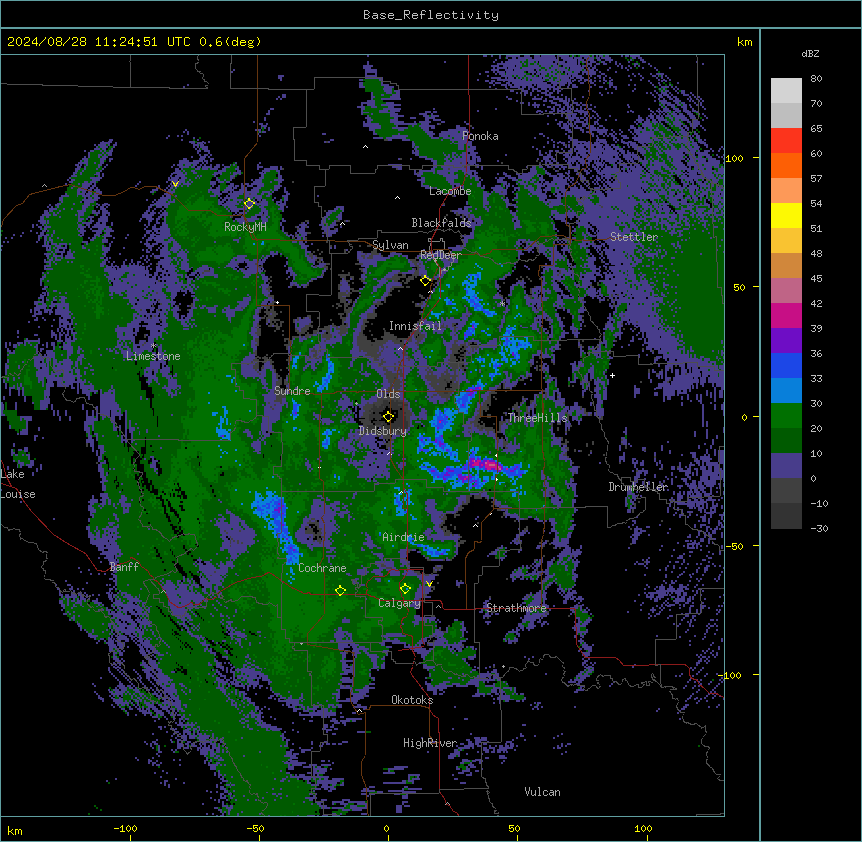This screenshot has width=862, height=842.
Task: Click the Sylvan label
Action: point(390,245)
